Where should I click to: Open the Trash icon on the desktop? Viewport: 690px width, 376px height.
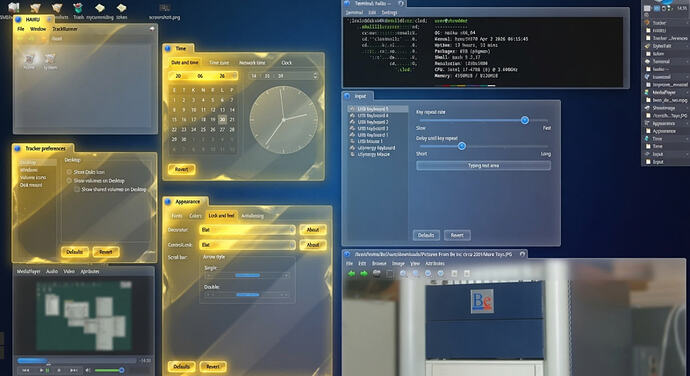78,11
